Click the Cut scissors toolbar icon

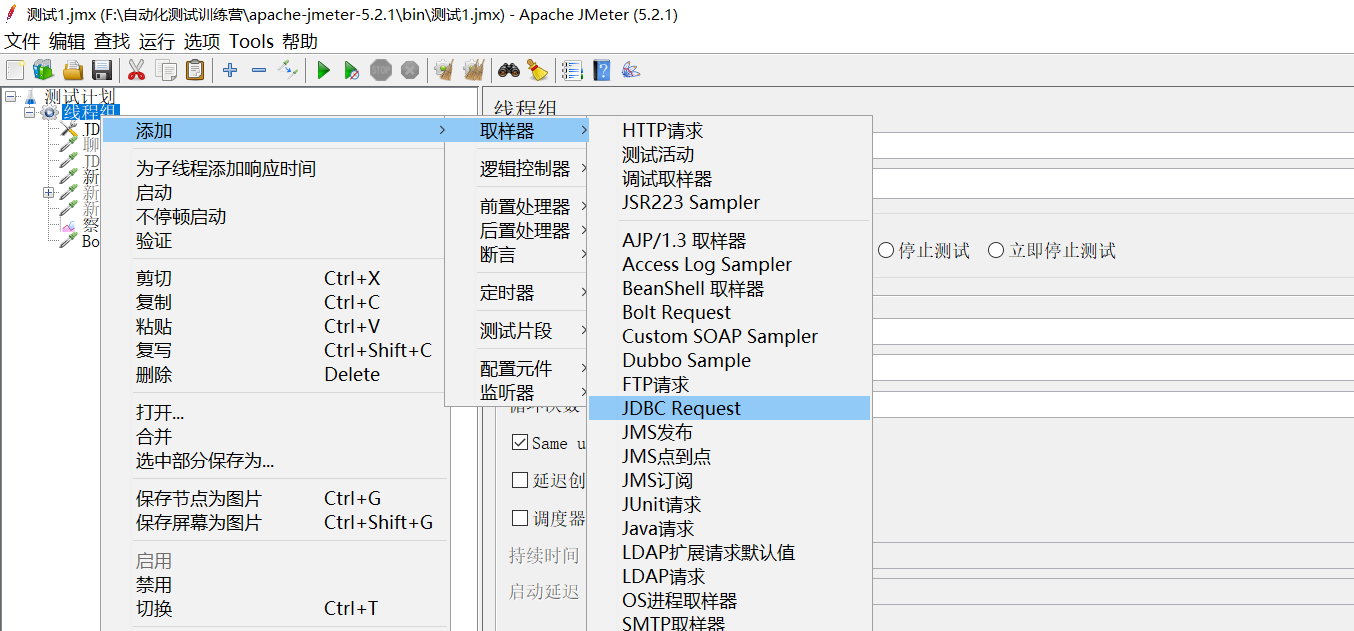pyautogui.click(x=137, y=70)
